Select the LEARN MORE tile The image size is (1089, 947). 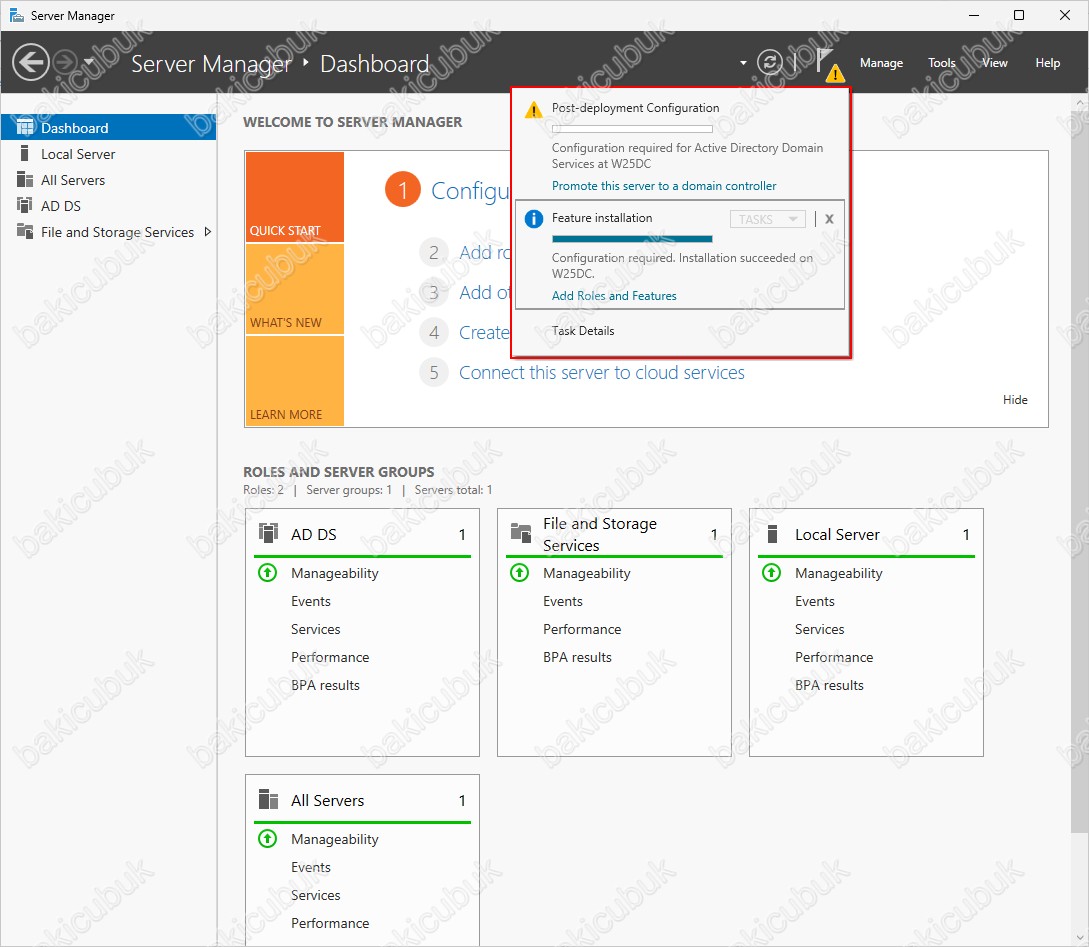pyautogui.click(x=294, y=380)
